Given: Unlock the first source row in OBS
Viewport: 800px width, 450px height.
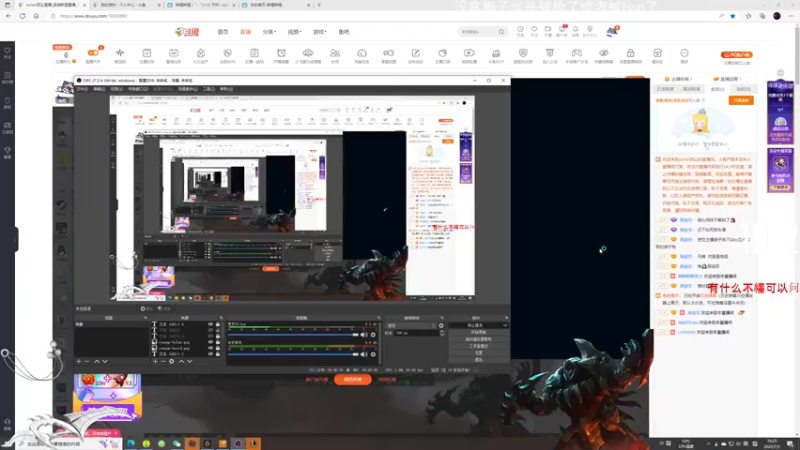Looking at the screenshot, I should (x=218, y=324).
